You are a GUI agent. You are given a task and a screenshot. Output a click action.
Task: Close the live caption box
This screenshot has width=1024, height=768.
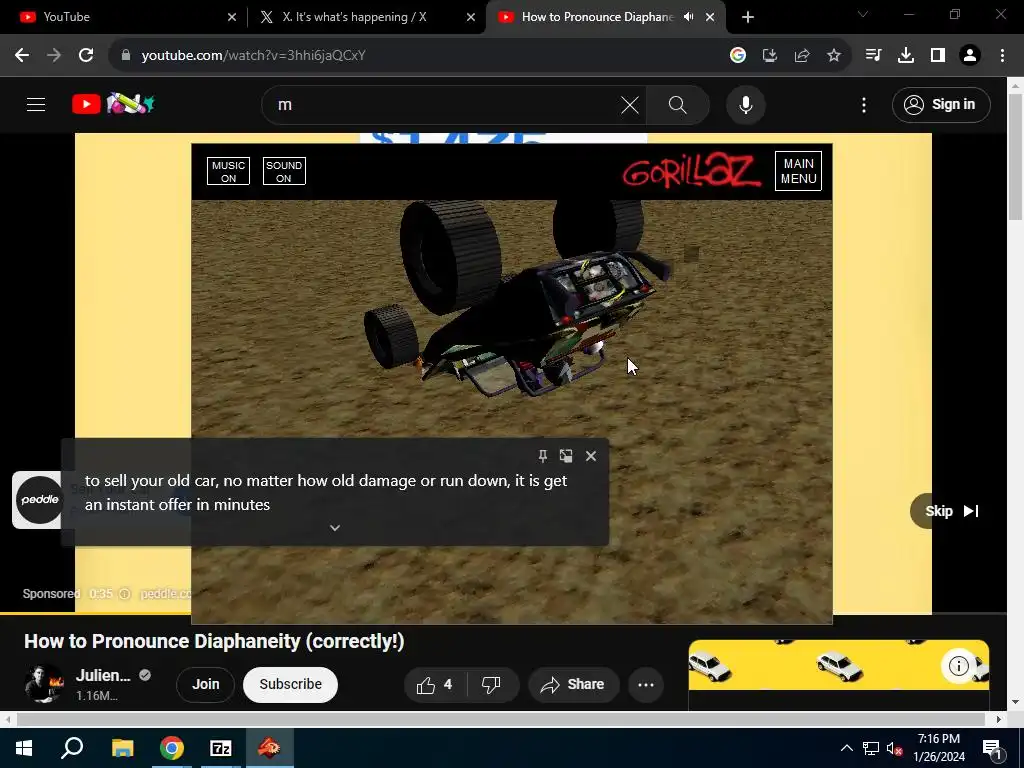click(x=591, y=456)
